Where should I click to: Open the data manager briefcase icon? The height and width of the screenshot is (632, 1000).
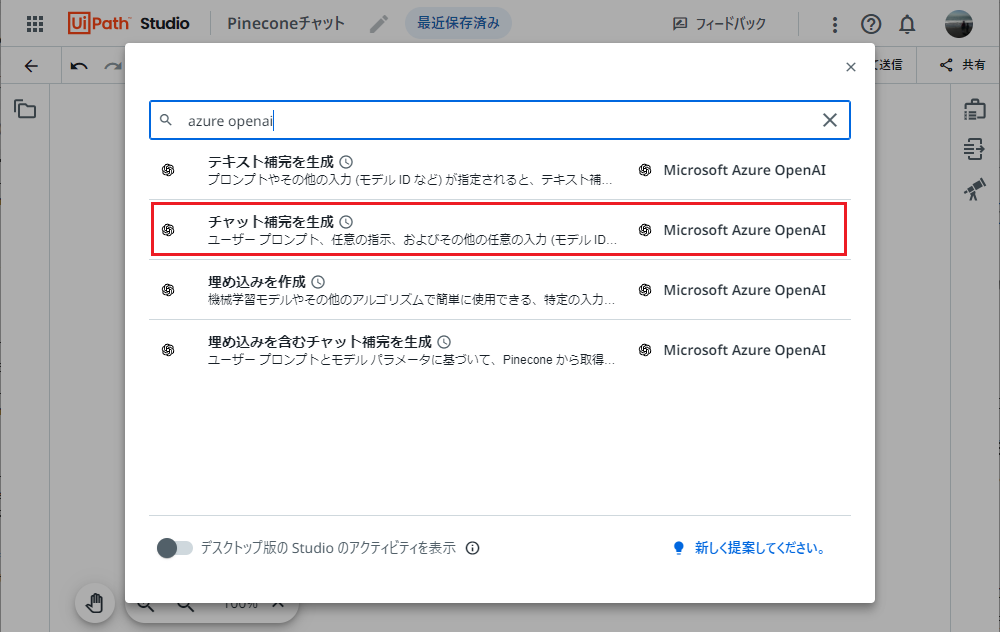tap(974, 109)
